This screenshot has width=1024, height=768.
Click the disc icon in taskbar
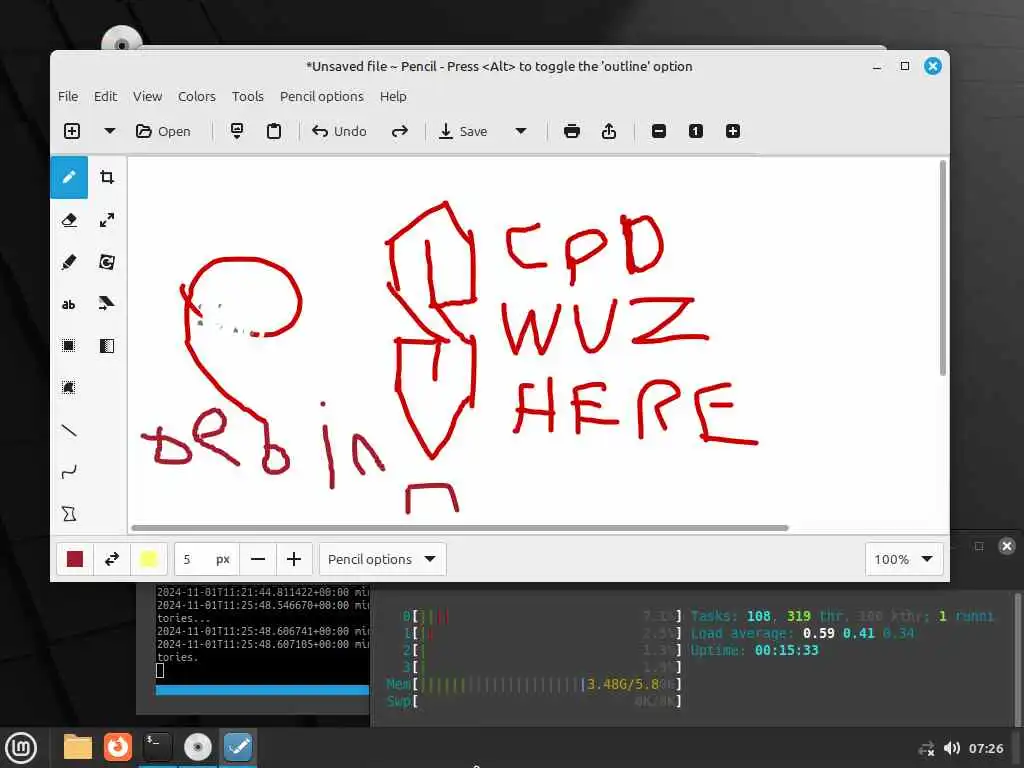[x=197, y=747]
